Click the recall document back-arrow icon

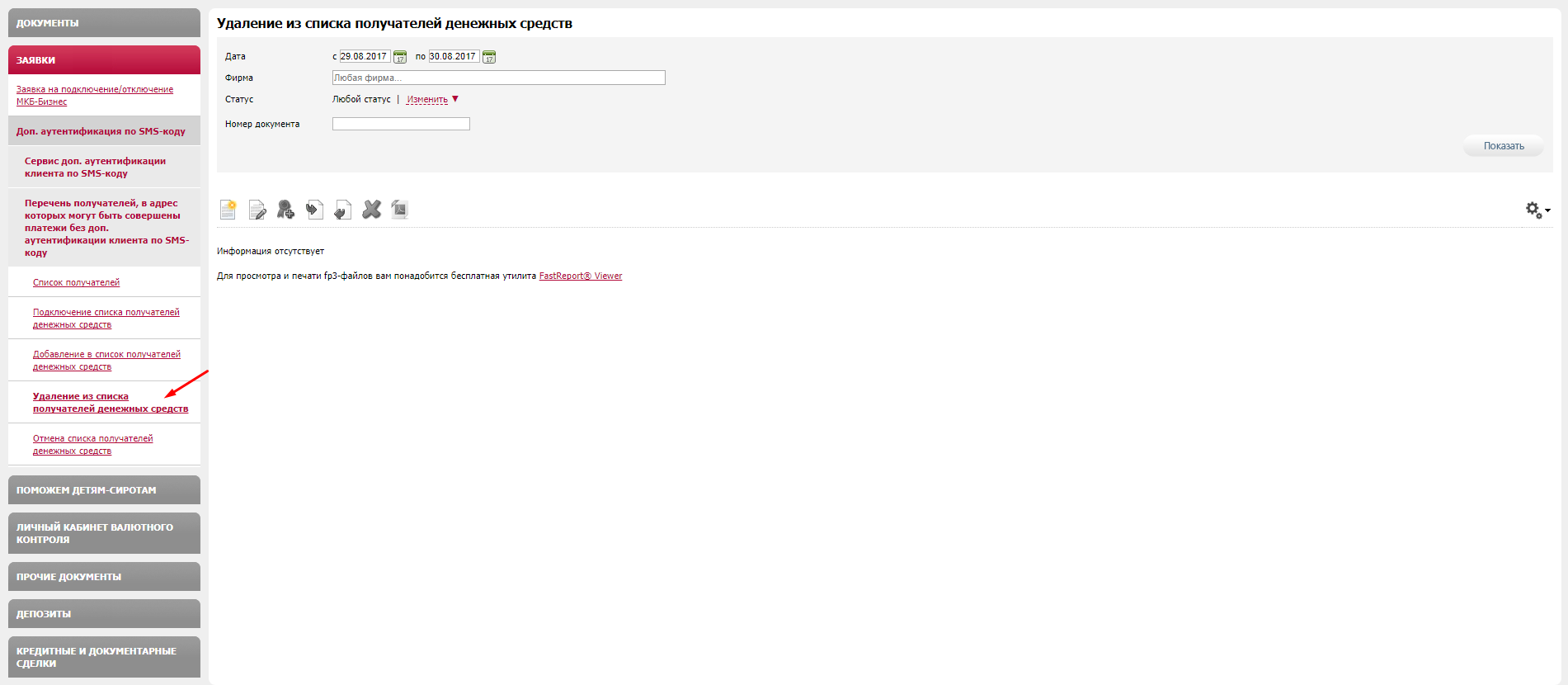343,210
